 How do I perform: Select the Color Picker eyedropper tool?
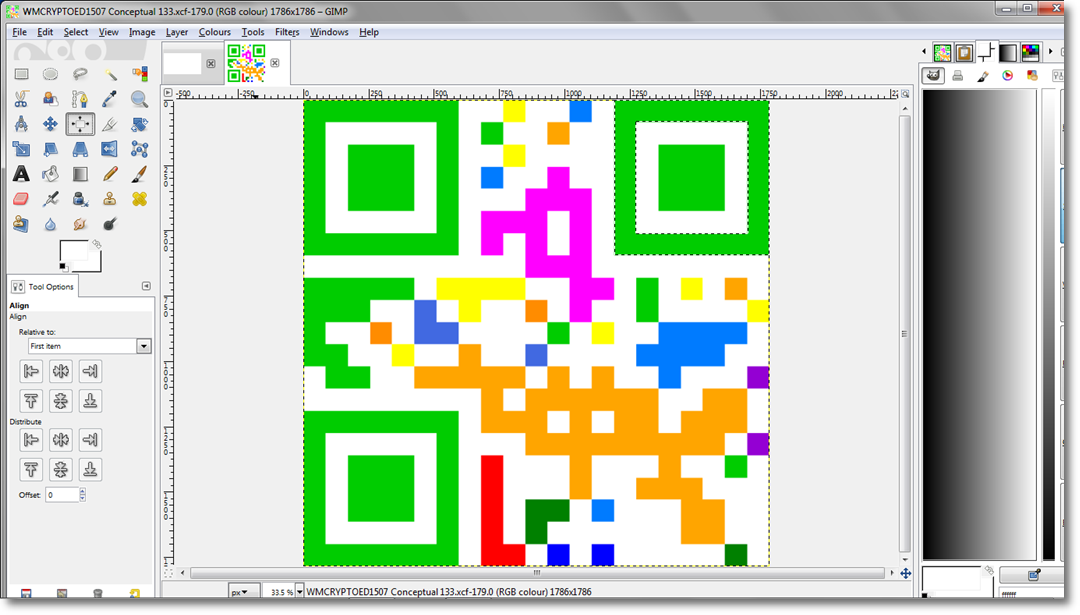[x=110, y=99]
